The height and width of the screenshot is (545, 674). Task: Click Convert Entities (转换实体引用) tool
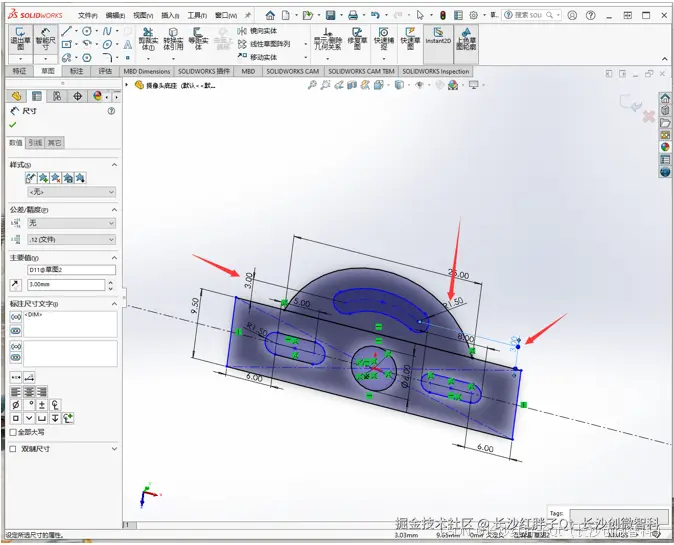173,39
